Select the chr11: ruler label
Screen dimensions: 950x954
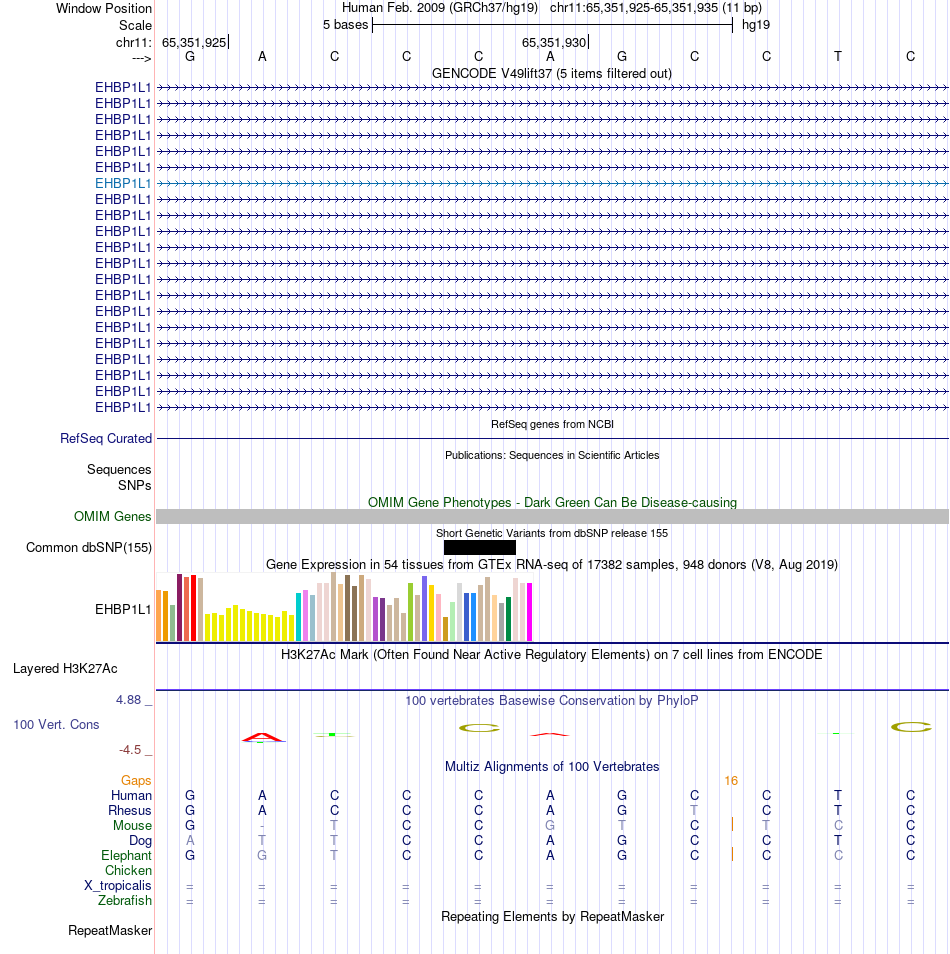click(133, 42)
